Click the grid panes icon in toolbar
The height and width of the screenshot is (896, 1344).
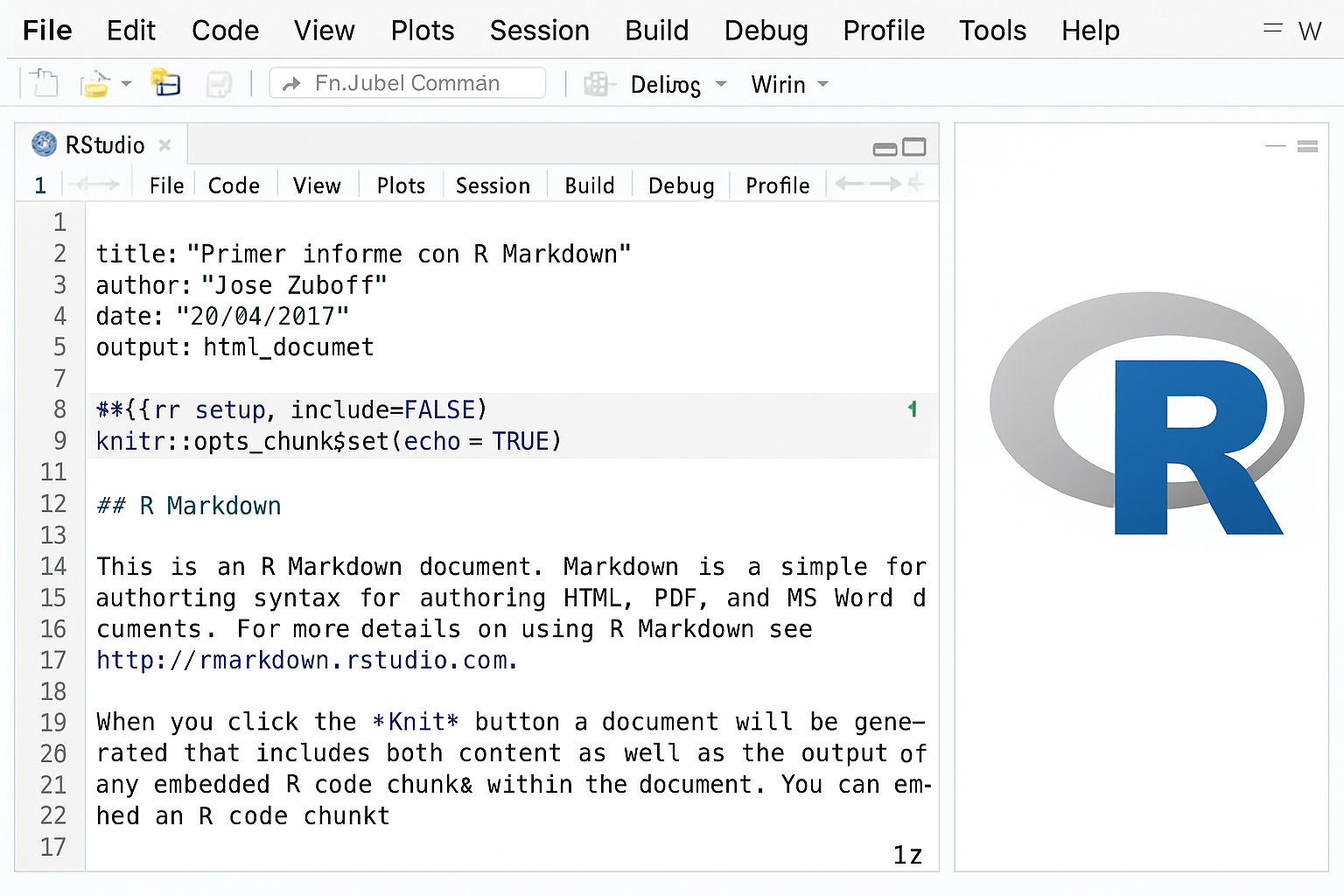click(x=596, y=84)
